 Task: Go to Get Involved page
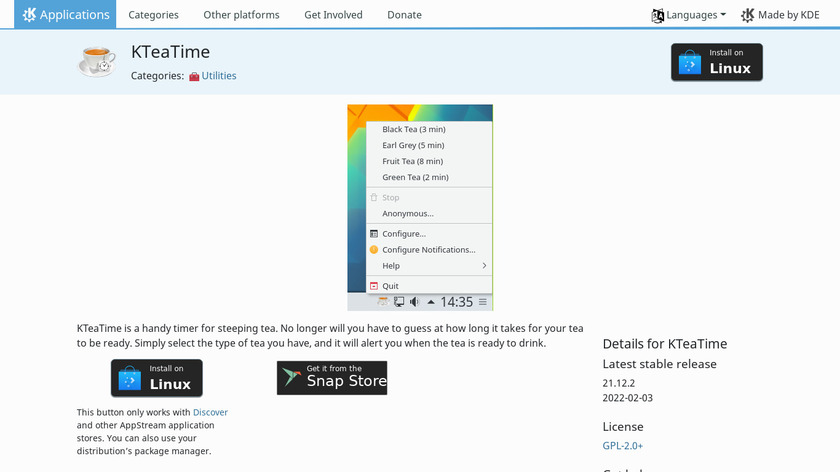click(333, 15)
